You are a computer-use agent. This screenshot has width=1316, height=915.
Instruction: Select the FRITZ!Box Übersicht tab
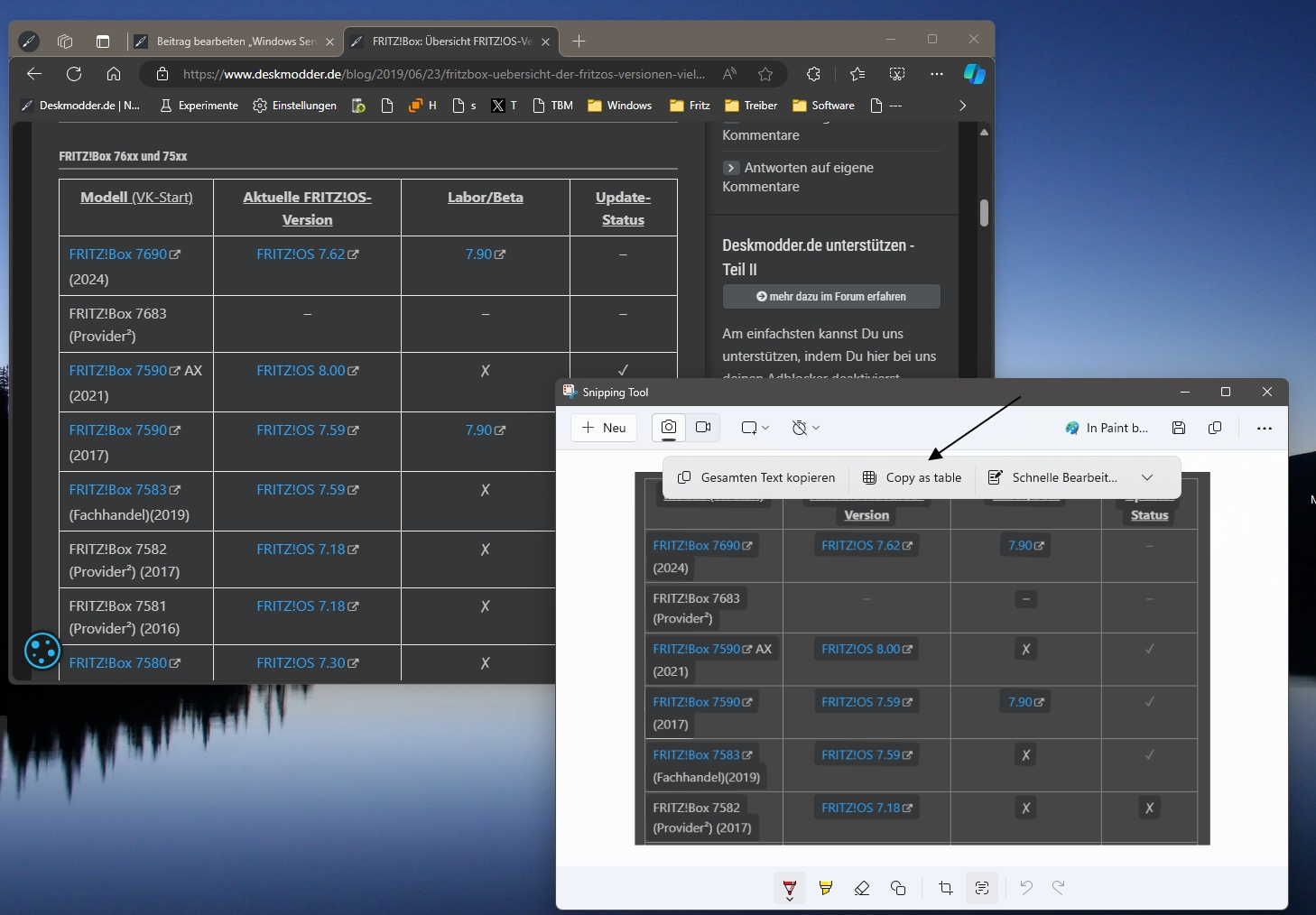pos(450,42)
